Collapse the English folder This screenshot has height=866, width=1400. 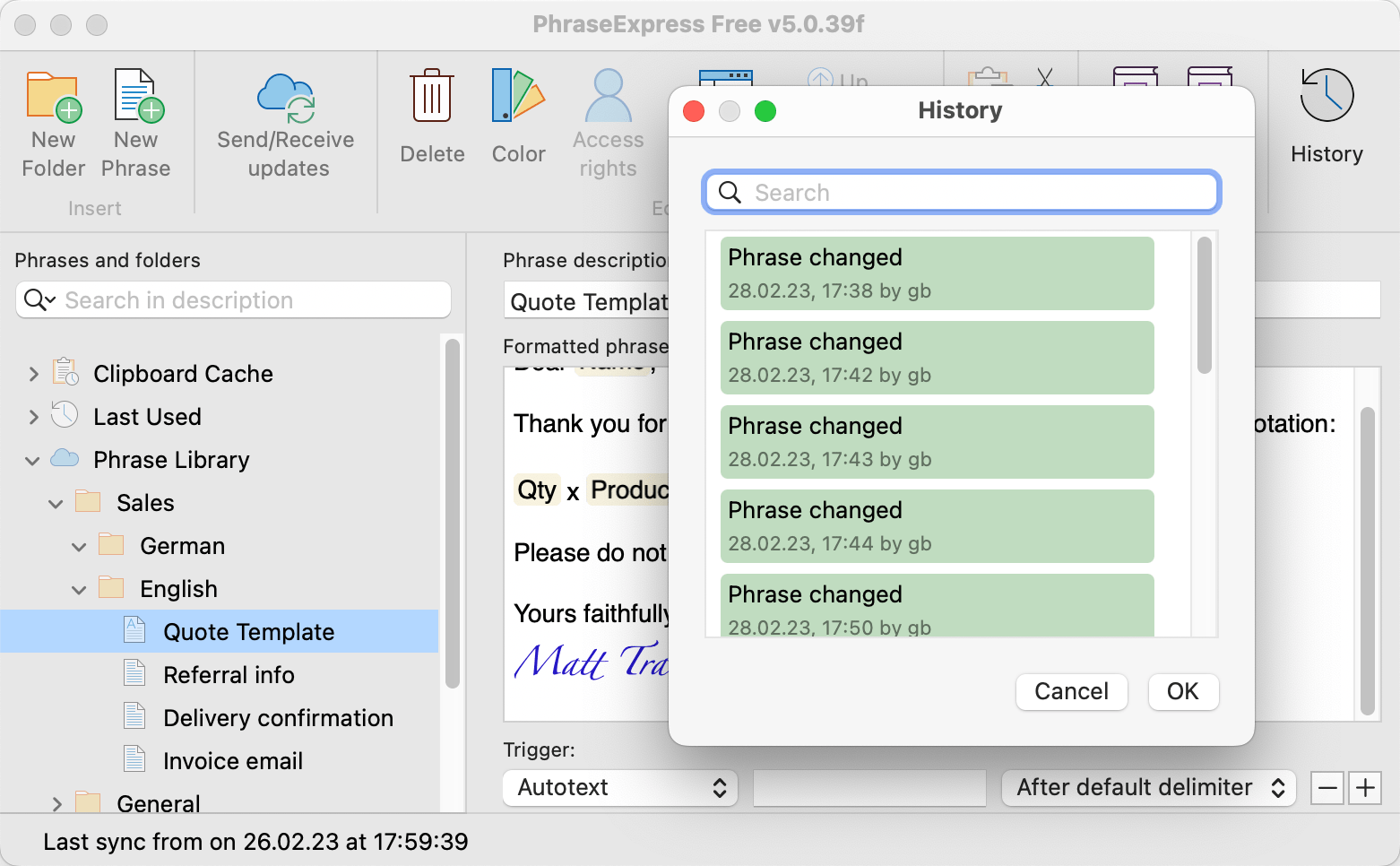[x=79, y=590]
